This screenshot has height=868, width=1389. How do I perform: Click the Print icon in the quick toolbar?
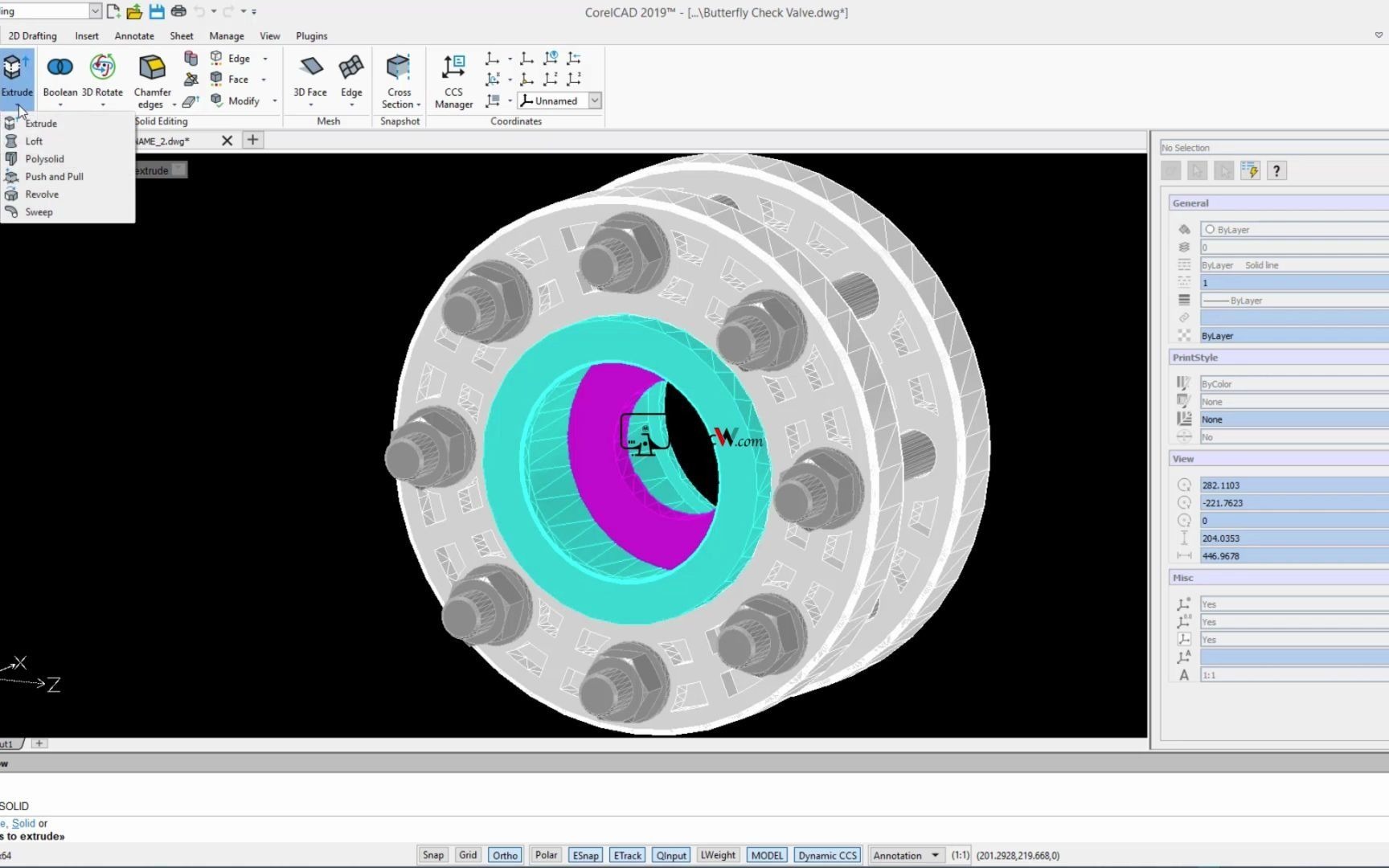click(178, 11)
